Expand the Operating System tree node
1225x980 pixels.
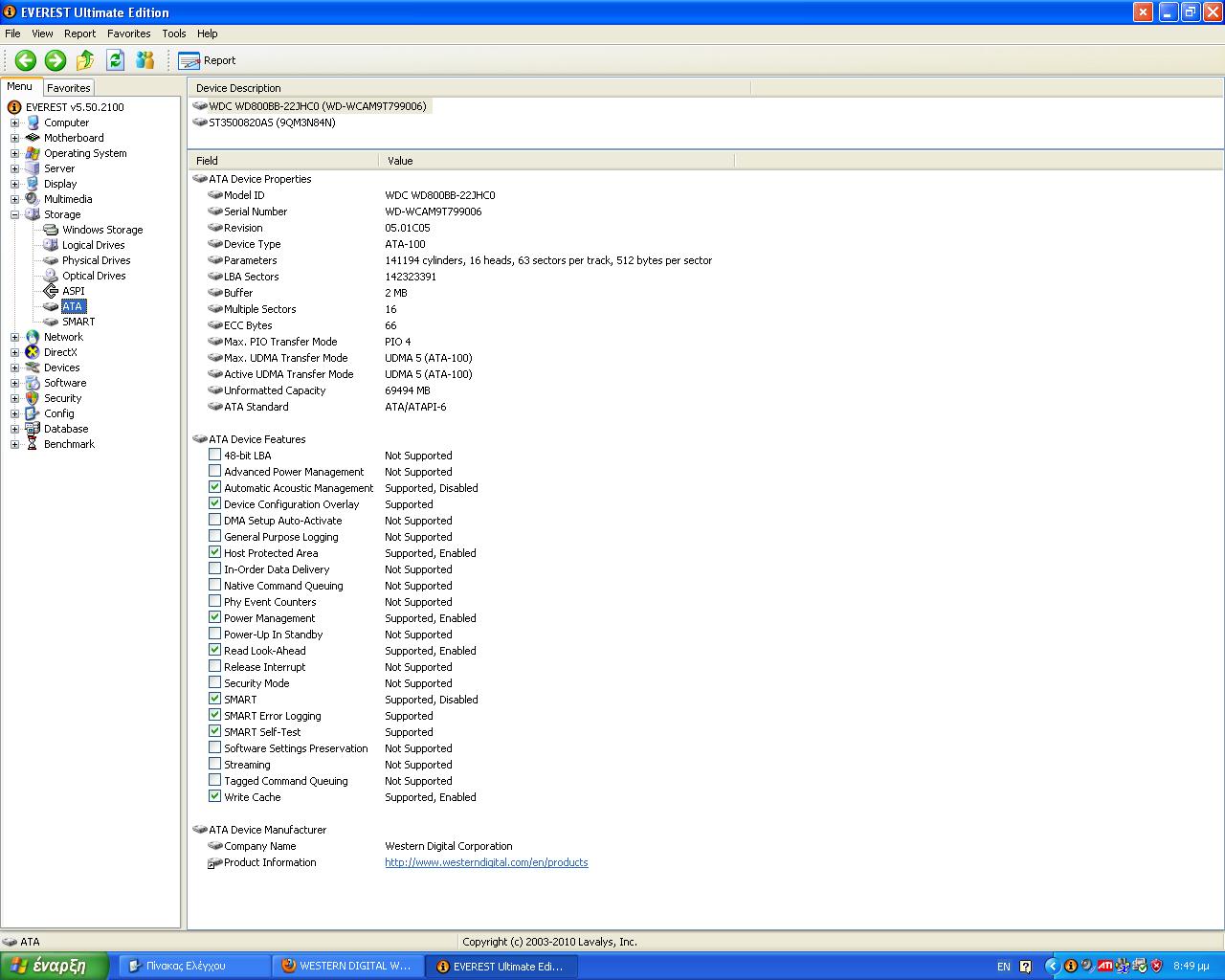click(x=14, y=153)
